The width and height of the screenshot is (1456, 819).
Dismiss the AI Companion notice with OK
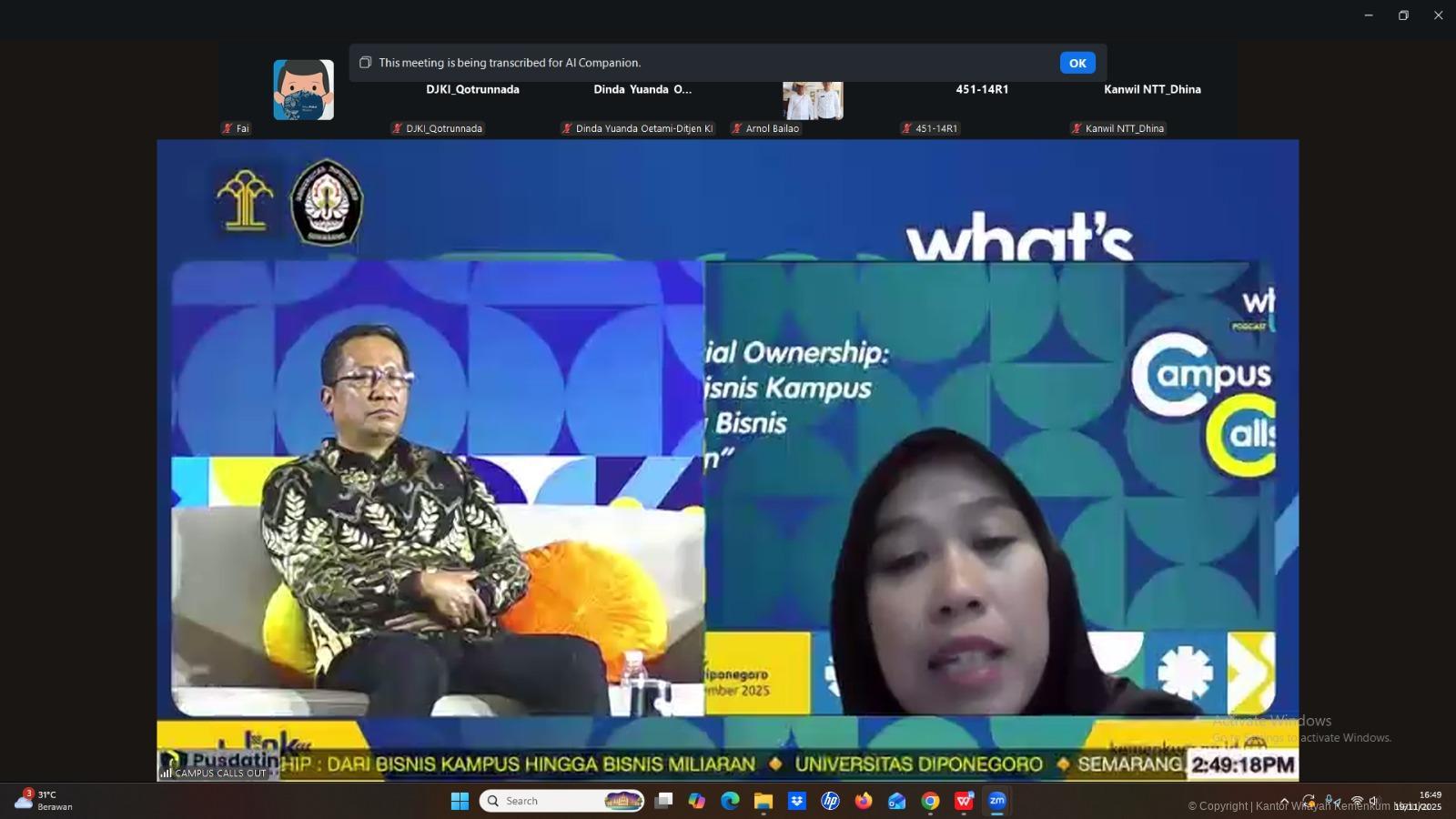1077,63
